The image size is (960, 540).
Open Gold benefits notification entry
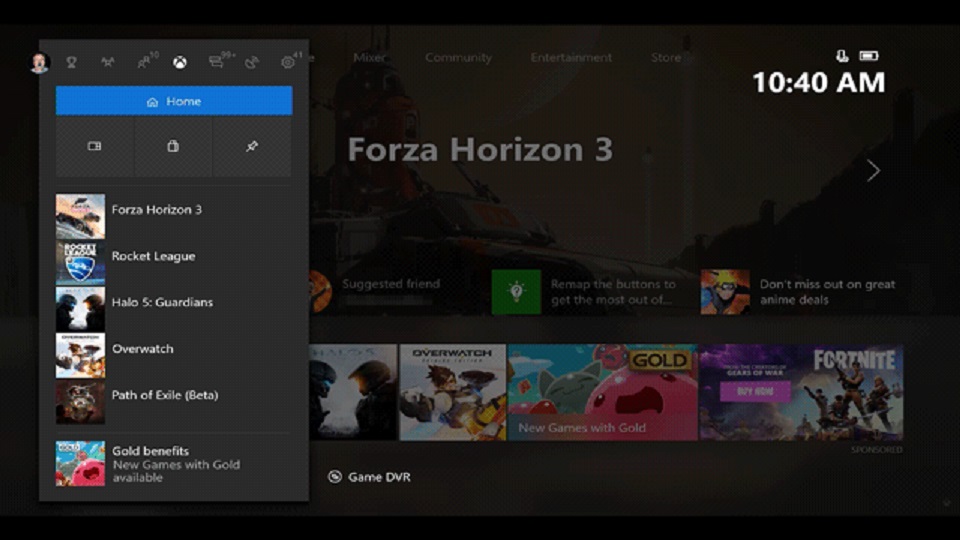coord(174,463)
